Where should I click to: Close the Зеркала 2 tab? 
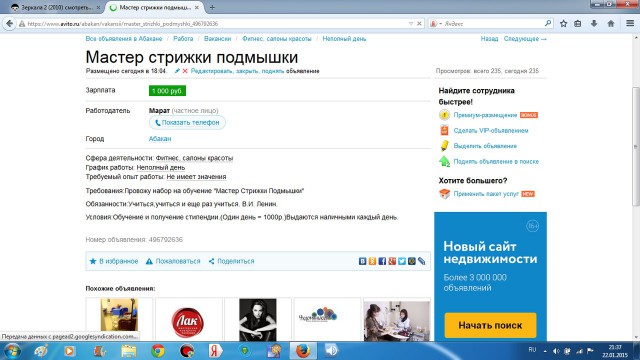pos(98,7)
